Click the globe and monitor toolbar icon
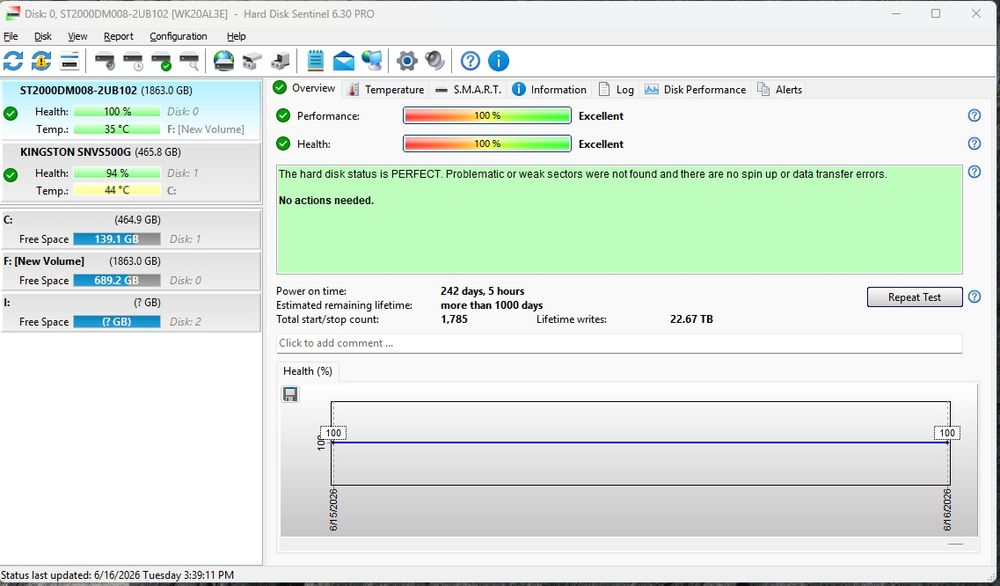 tap(372, 61)
